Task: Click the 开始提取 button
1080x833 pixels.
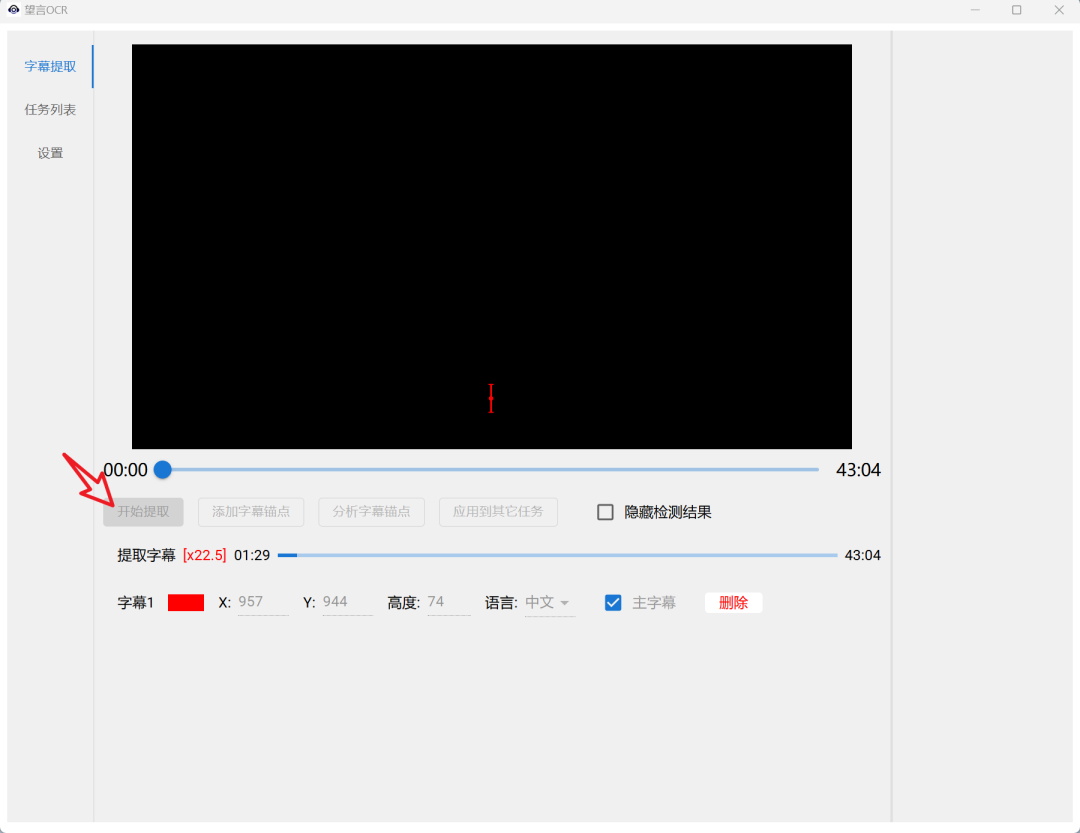Action: tap(143, 511)
